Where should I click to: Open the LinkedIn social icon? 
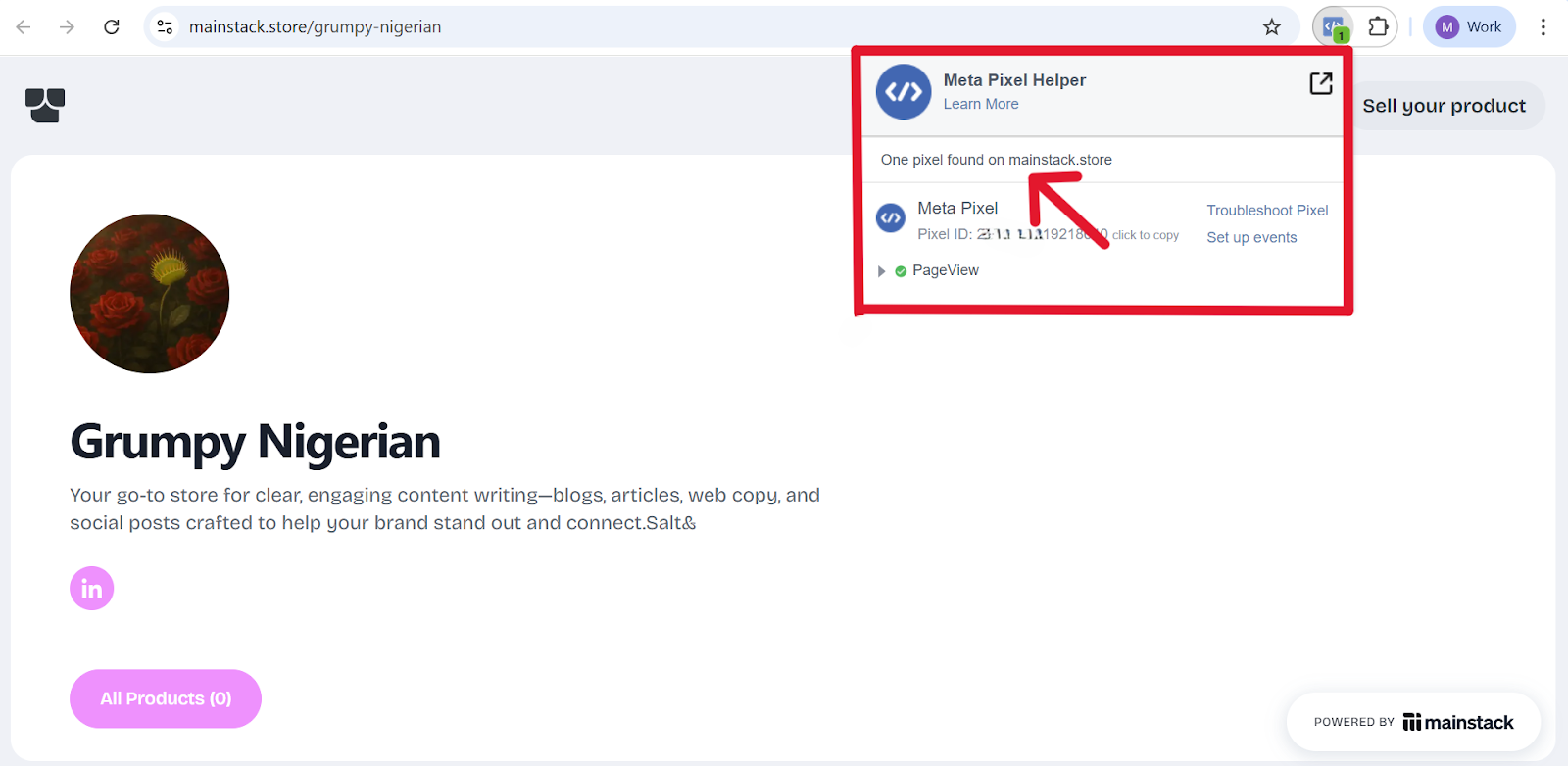(92, 589)
